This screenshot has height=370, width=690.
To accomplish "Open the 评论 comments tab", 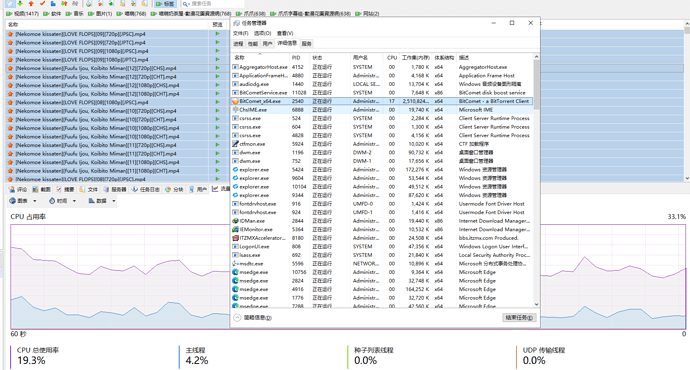I will [x=18, y=189].
